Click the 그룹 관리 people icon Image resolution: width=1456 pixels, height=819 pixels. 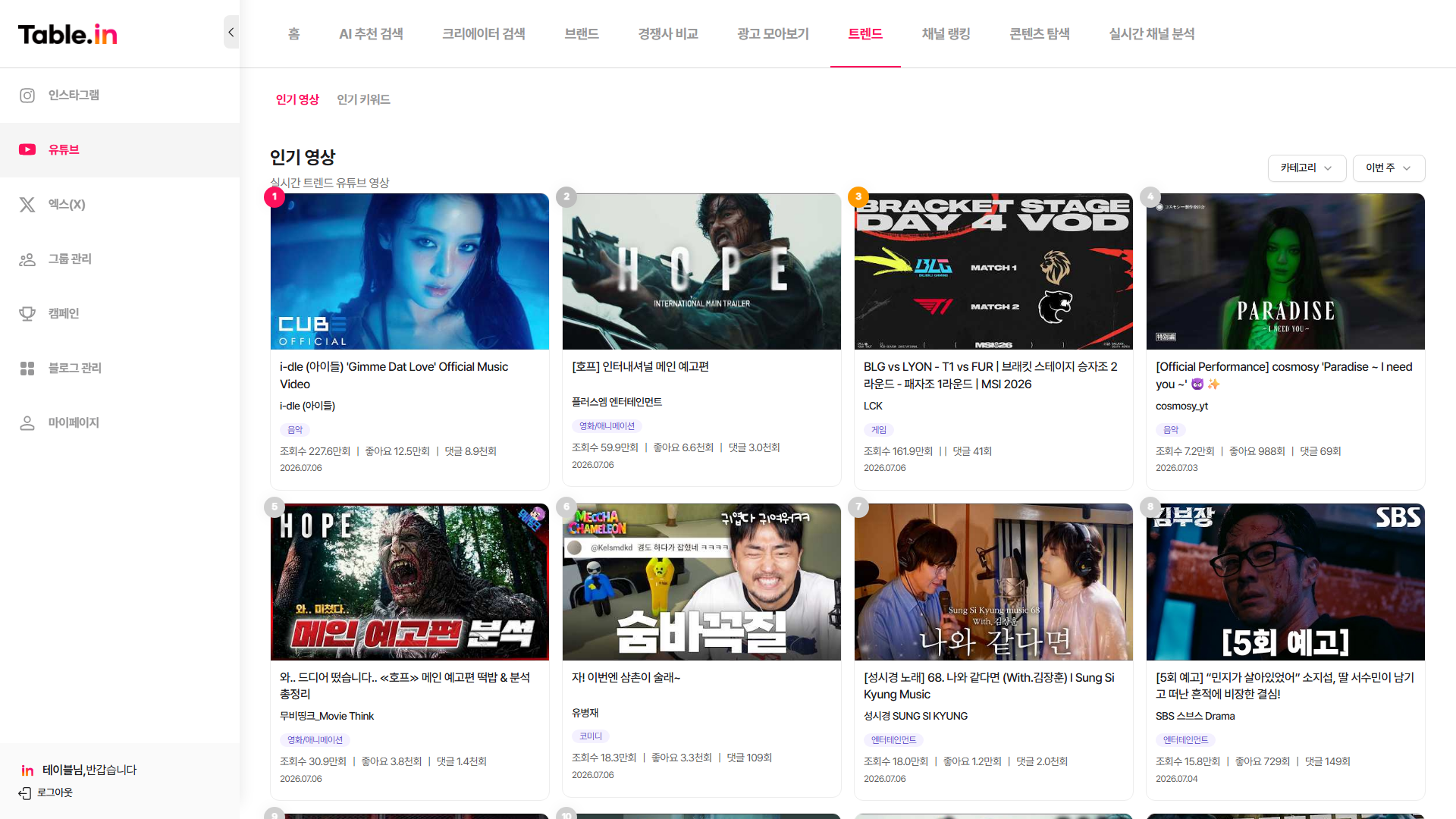[x=27, y=259]
